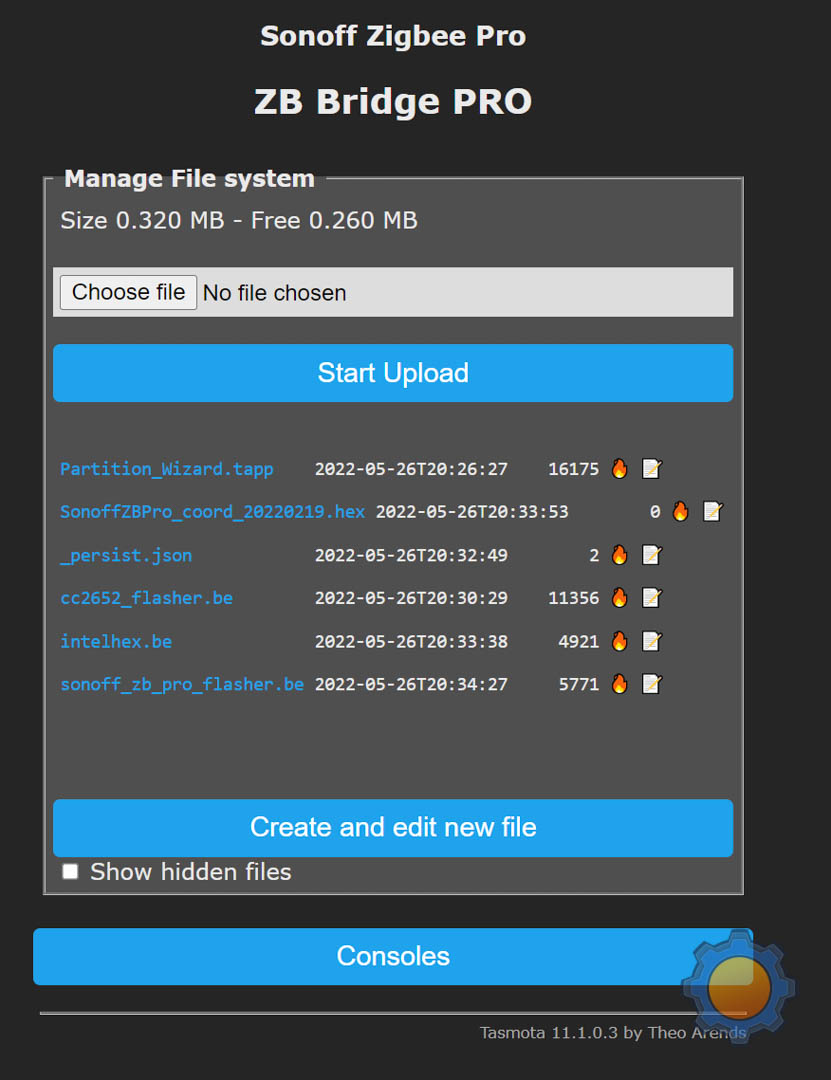Click the Choose file button
Image resolution: width=831 pixels, height=1080 pixels.
coord(128,292)
